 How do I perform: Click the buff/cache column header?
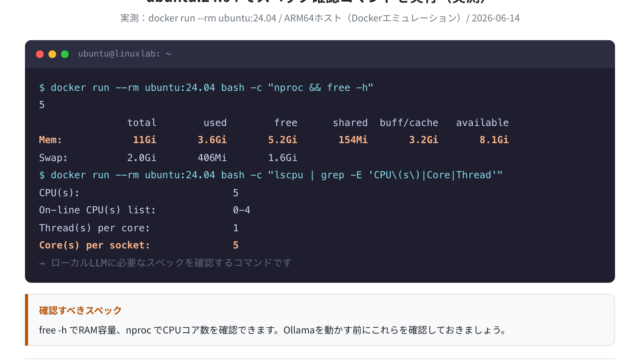[x=409, y=122]
